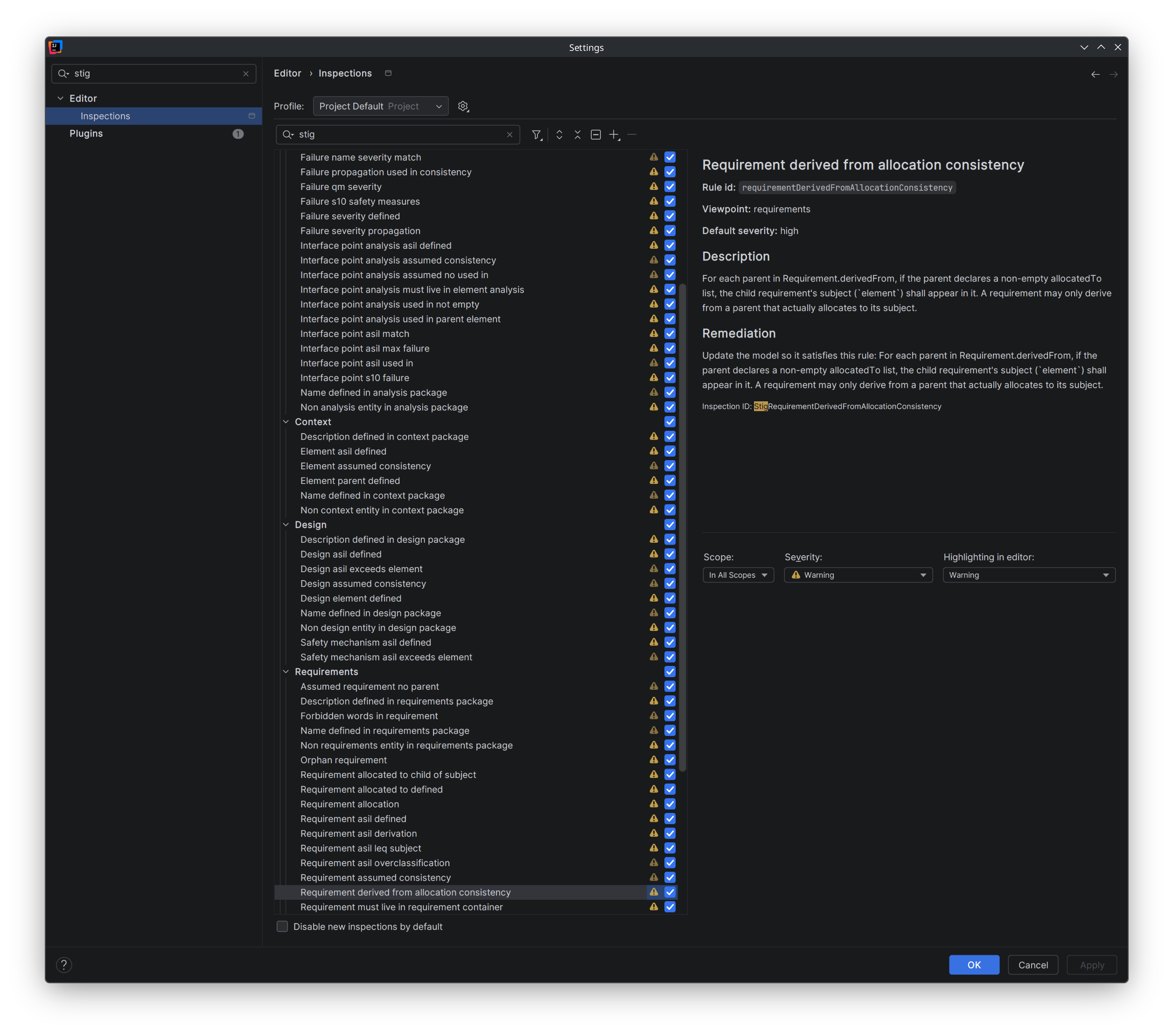Click the OK button
The width and height of the screenshot is (1173, 1036).
[x=974, y=965]
